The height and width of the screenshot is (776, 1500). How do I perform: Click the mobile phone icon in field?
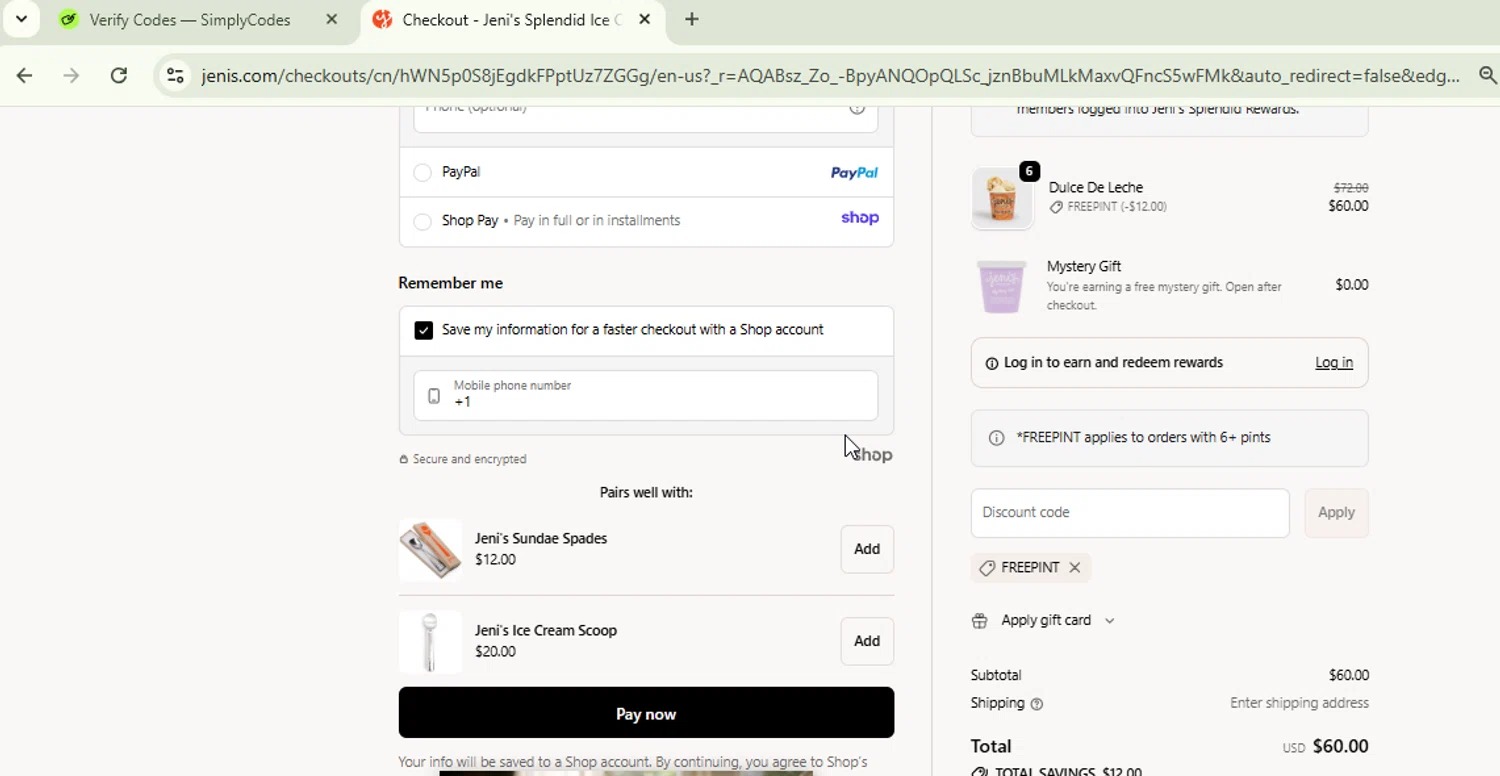point(434,396)
